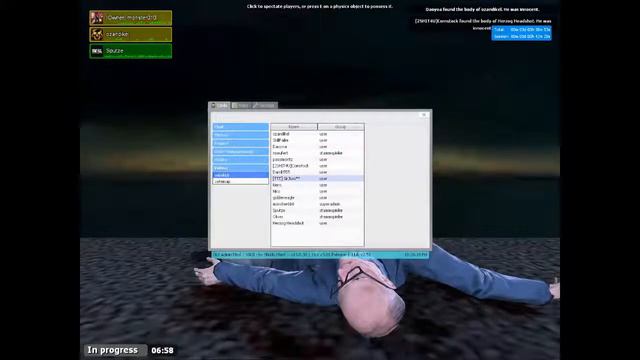640x360 pixels.
Task: Open the middle tab between Cmds and Settings
Action: [x=241, y=105]
